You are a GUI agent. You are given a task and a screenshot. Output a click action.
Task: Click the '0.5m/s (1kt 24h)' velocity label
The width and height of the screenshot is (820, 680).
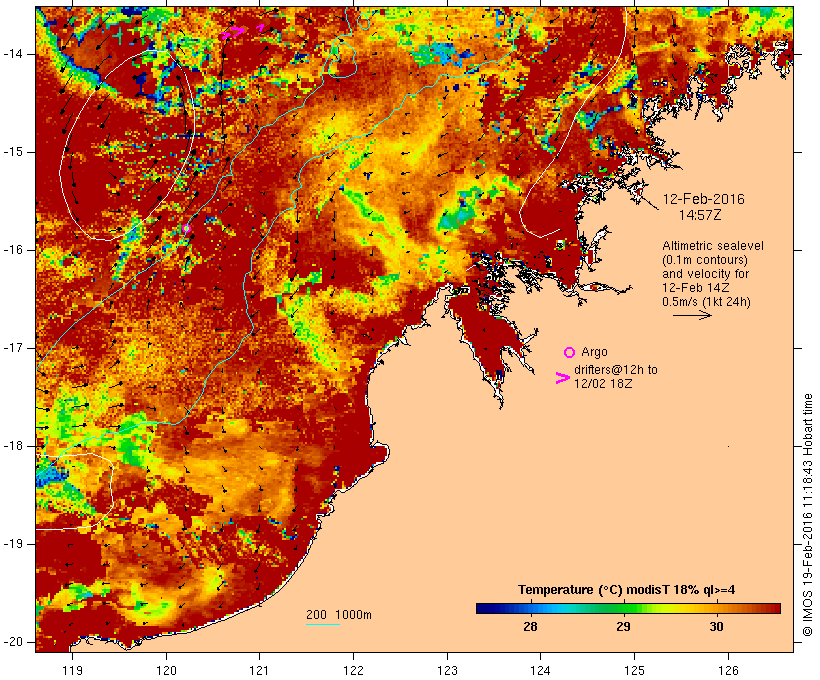[706, 302]
